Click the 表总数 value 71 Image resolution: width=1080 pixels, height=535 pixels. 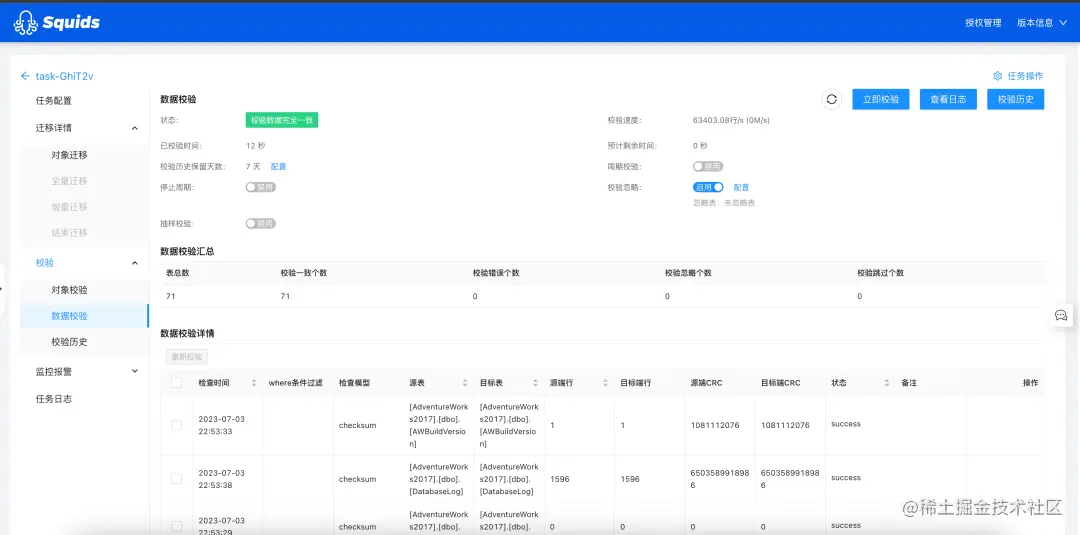[x=171, y=296]
